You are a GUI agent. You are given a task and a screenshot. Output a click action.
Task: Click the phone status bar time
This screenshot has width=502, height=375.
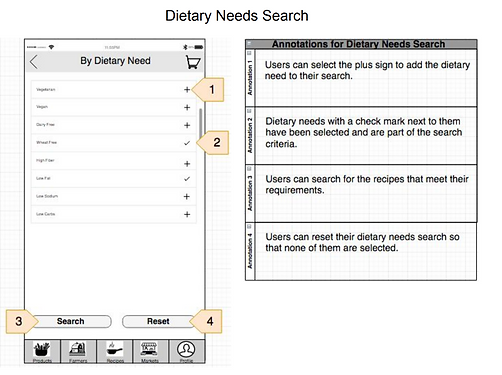(x=112, y=47)
